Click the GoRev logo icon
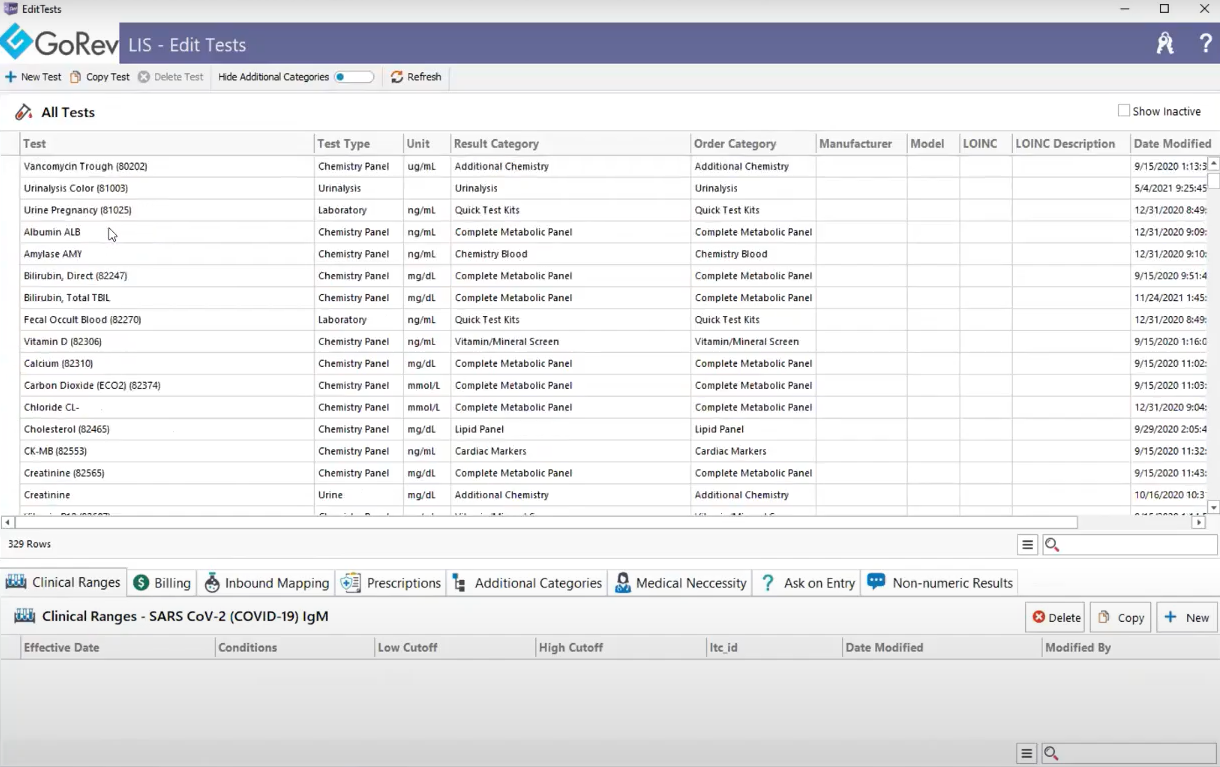This screenshot has width=1220, height=767. pos(17,43)
